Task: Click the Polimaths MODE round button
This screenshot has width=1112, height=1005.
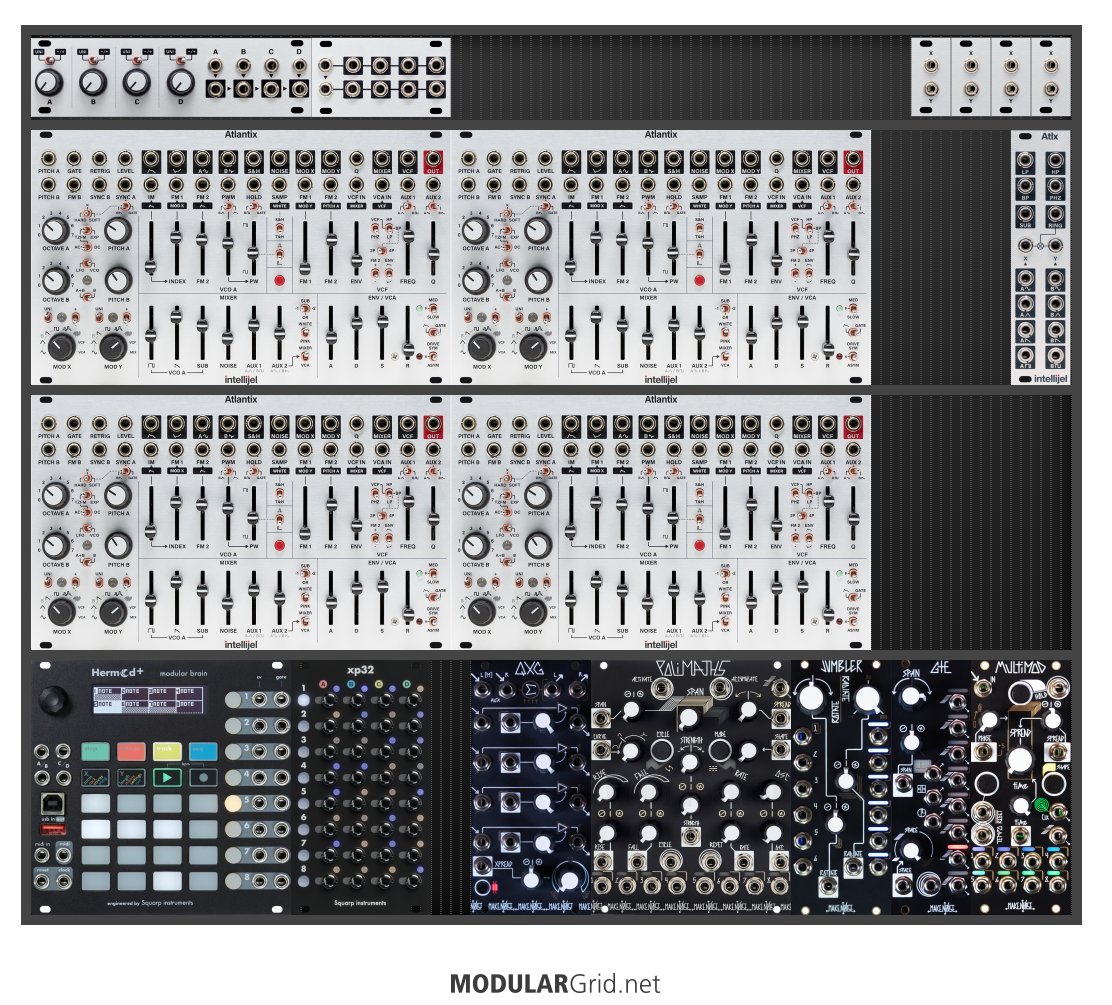Action: tap(718, 750)
